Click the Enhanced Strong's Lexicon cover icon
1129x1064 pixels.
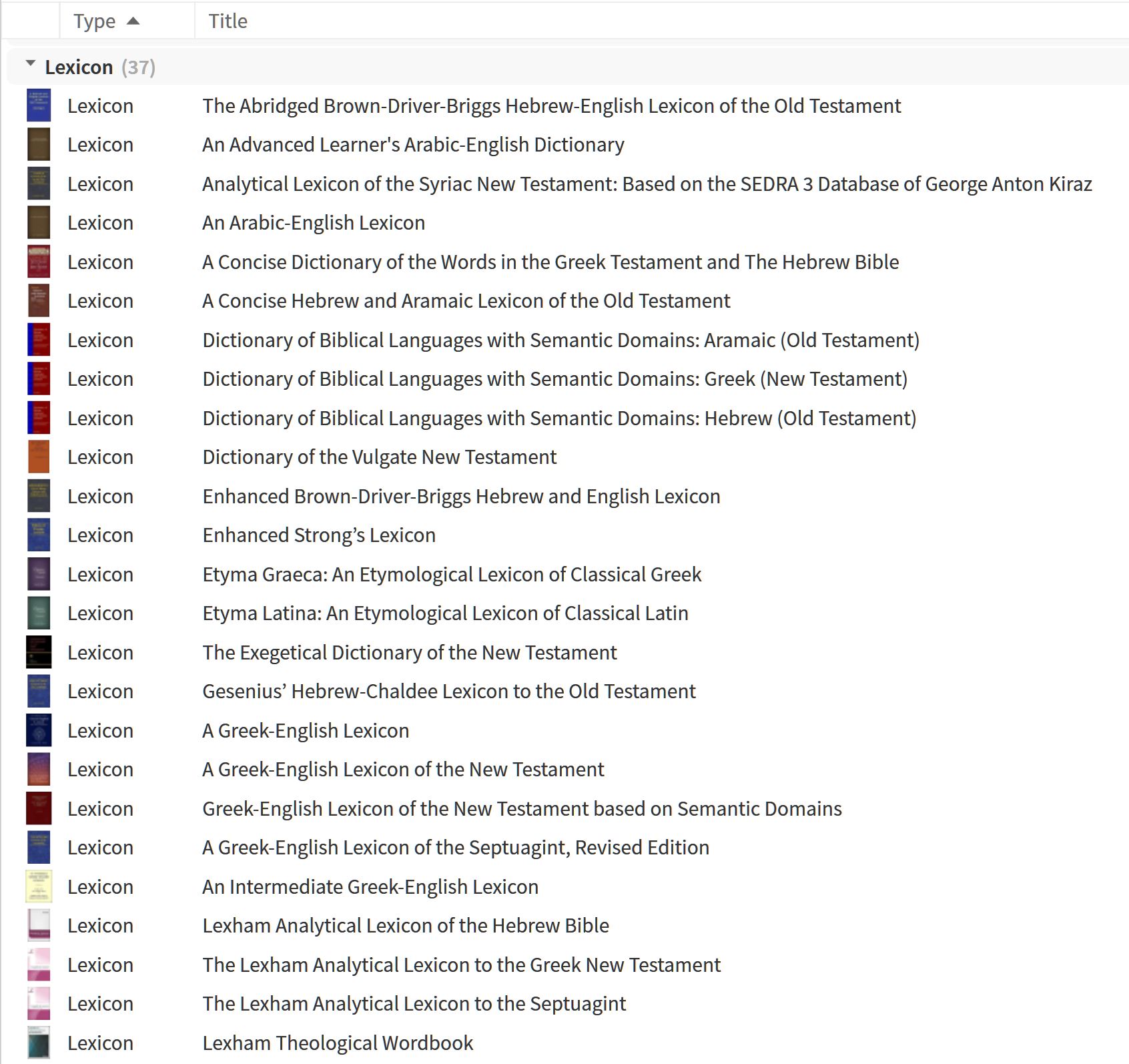click(x=38, y=535)
